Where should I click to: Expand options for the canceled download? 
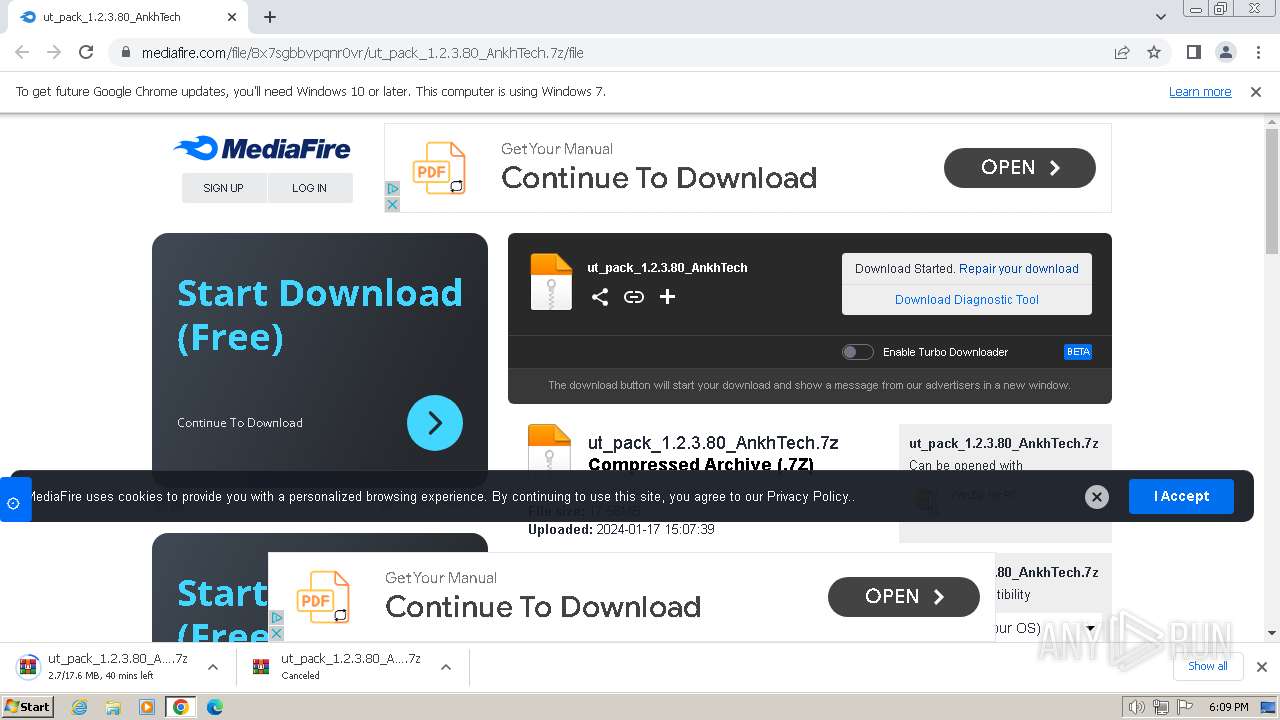(446, 667)
